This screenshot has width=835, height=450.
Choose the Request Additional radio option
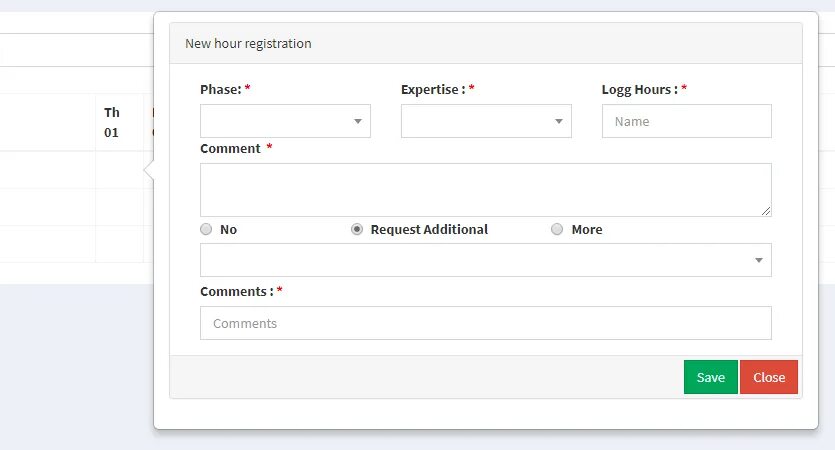(357, 229)
